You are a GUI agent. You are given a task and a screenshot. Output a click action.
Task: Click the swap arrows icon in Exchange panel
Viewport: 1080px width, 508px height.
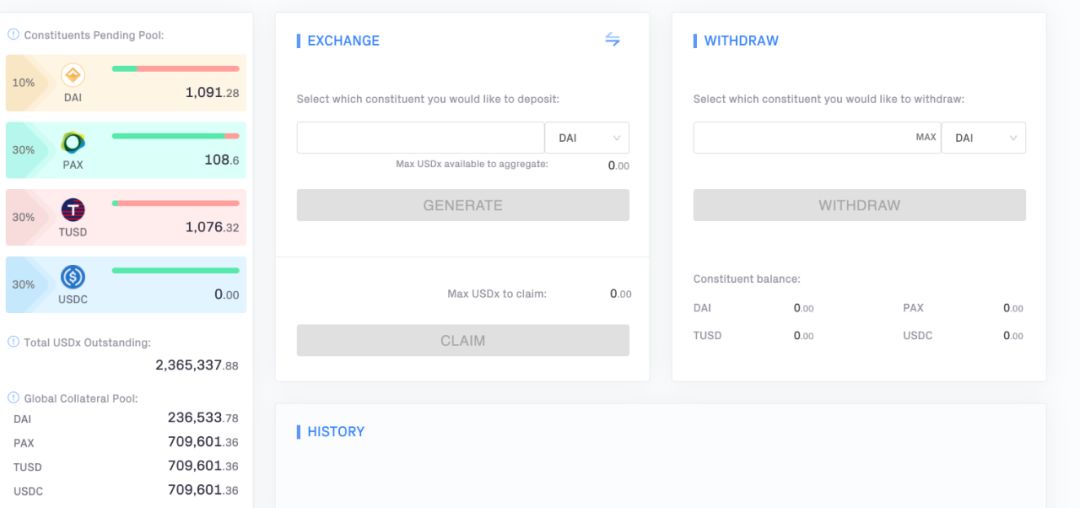pos(612,40)
